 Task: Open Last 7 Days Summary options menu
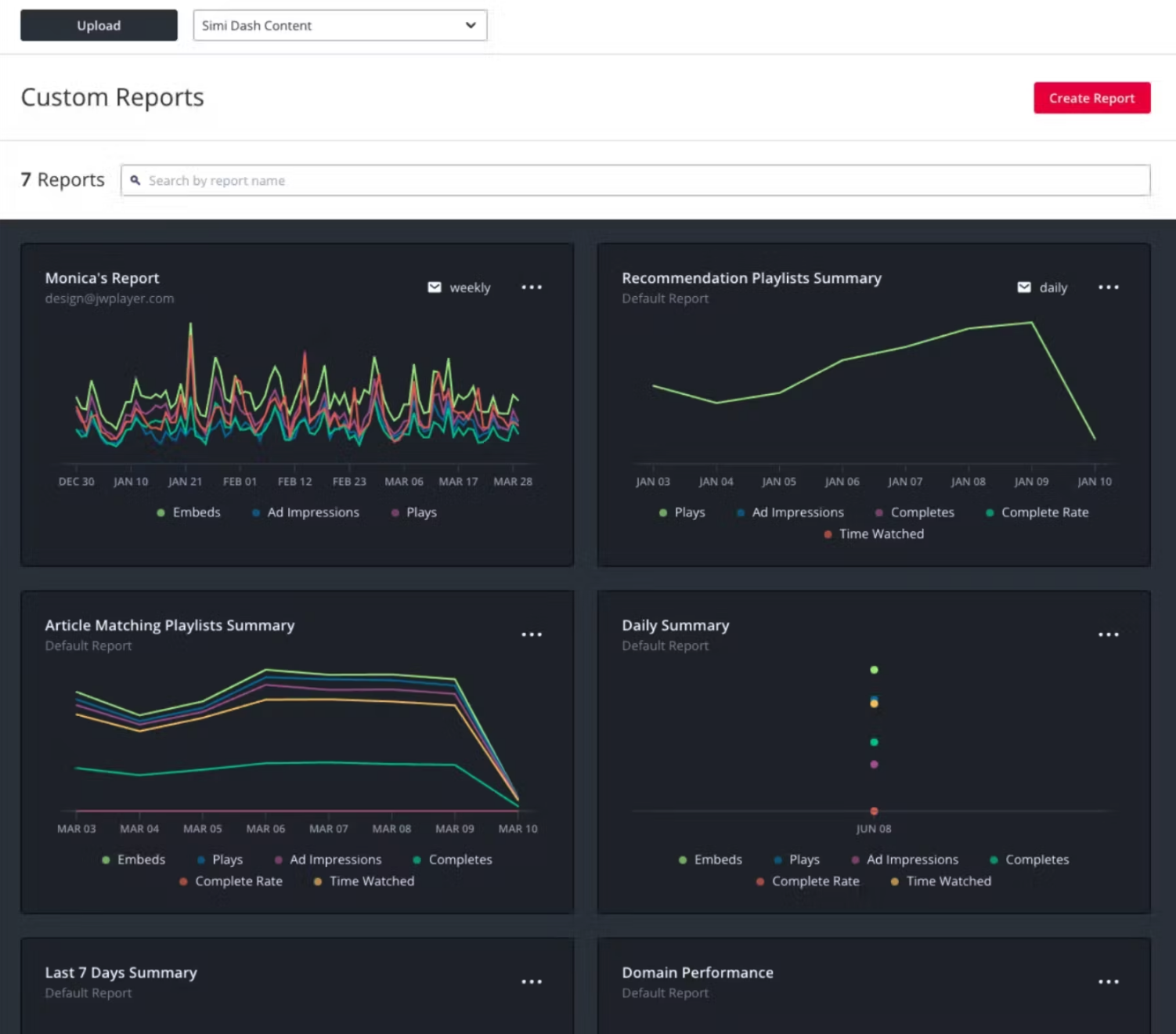click(x=532, y=982)
